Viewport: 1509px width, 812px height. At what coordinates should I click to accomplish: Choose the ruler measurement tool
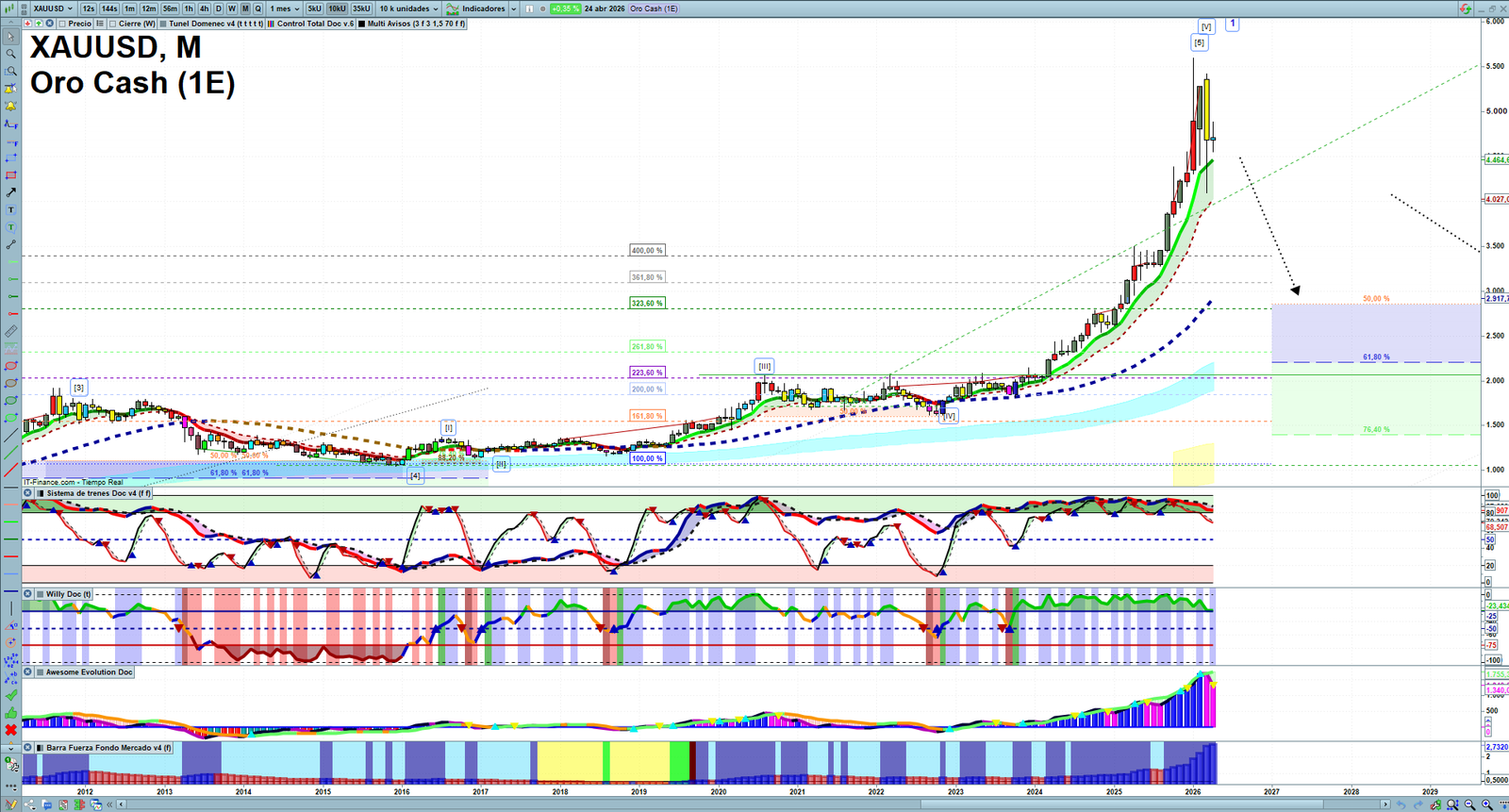point(11,331)
